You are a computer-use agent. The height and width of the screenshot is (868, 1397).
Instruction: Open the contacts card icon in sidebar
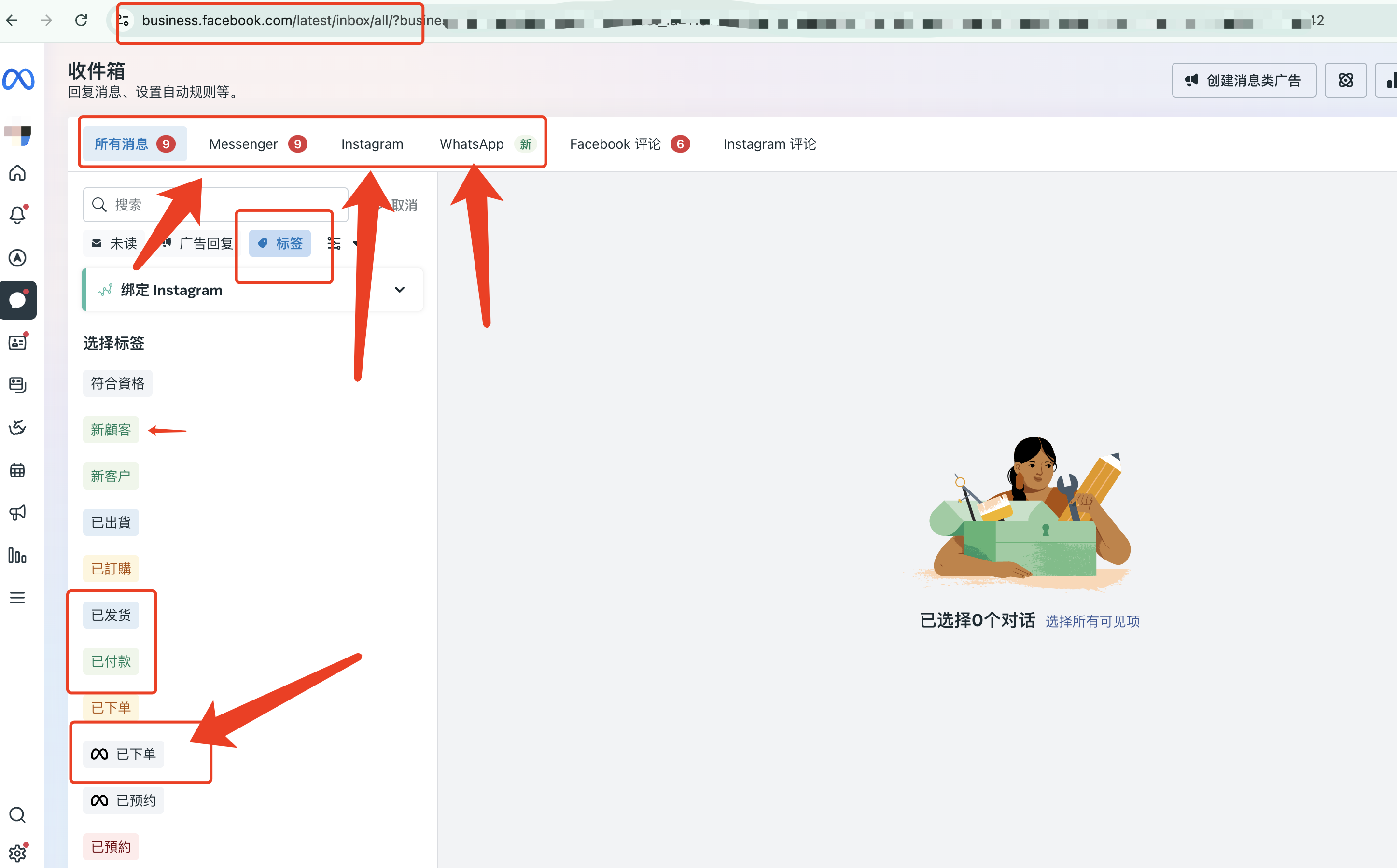(x=18, y=341)
